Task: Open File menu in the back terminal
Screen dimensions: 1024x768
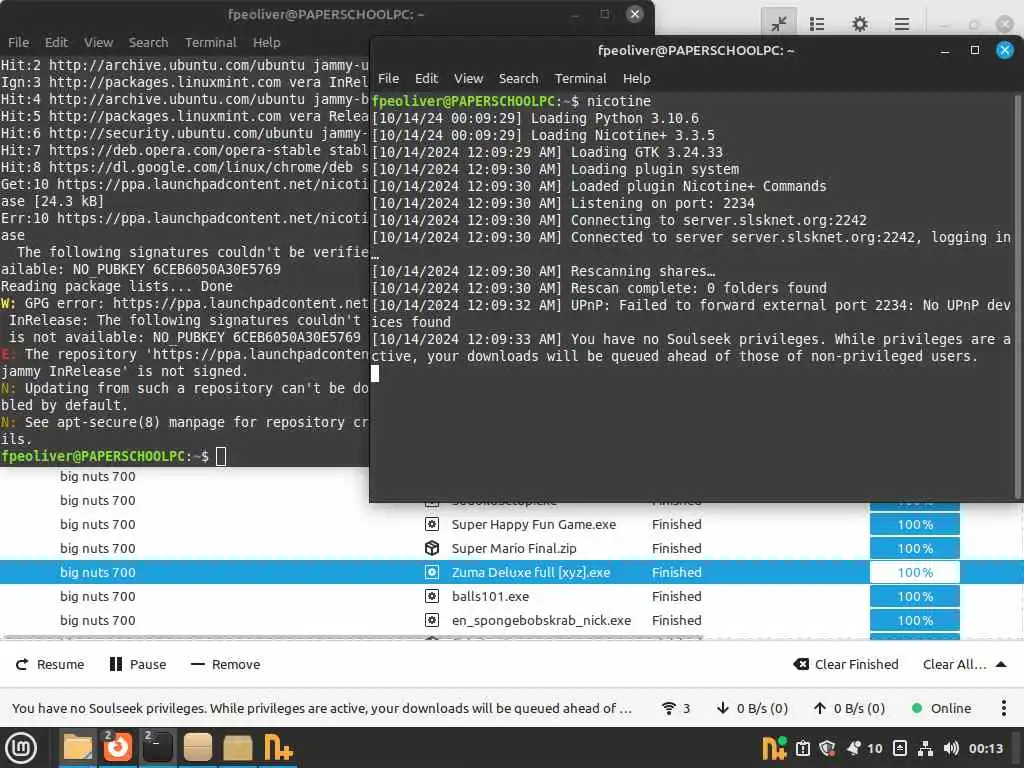Action: coord(18,42)
